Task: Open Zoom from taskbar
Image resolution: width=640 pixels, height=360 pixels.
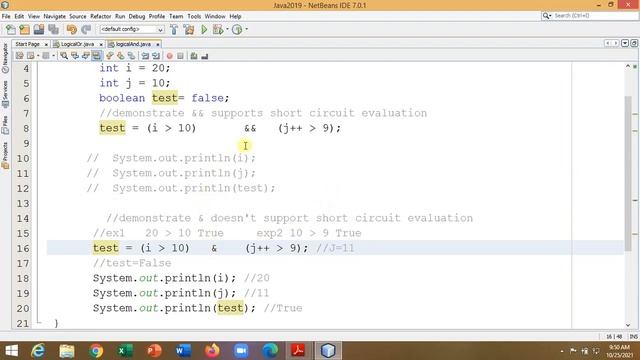Action: (241, 351)
